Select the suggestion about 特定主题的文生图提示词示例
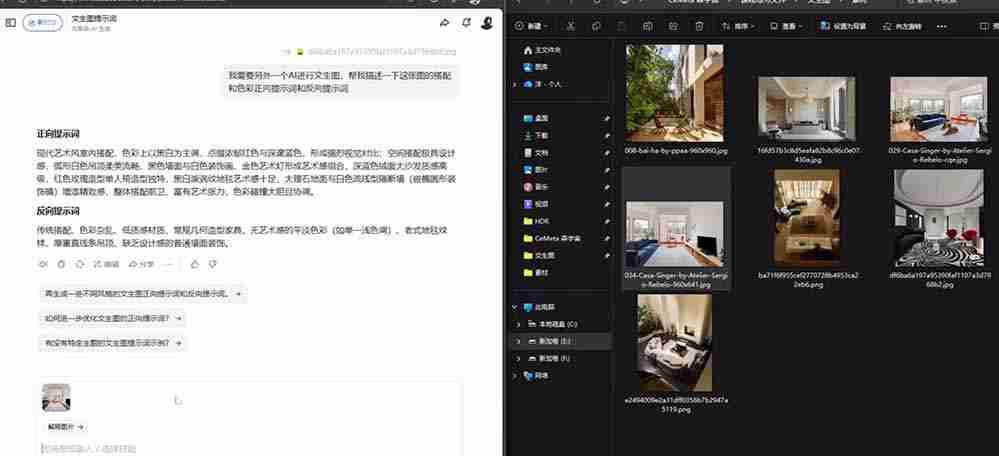The width and height of the screenshot is (999, 456). pyautogui.click(x=112, y=343)
